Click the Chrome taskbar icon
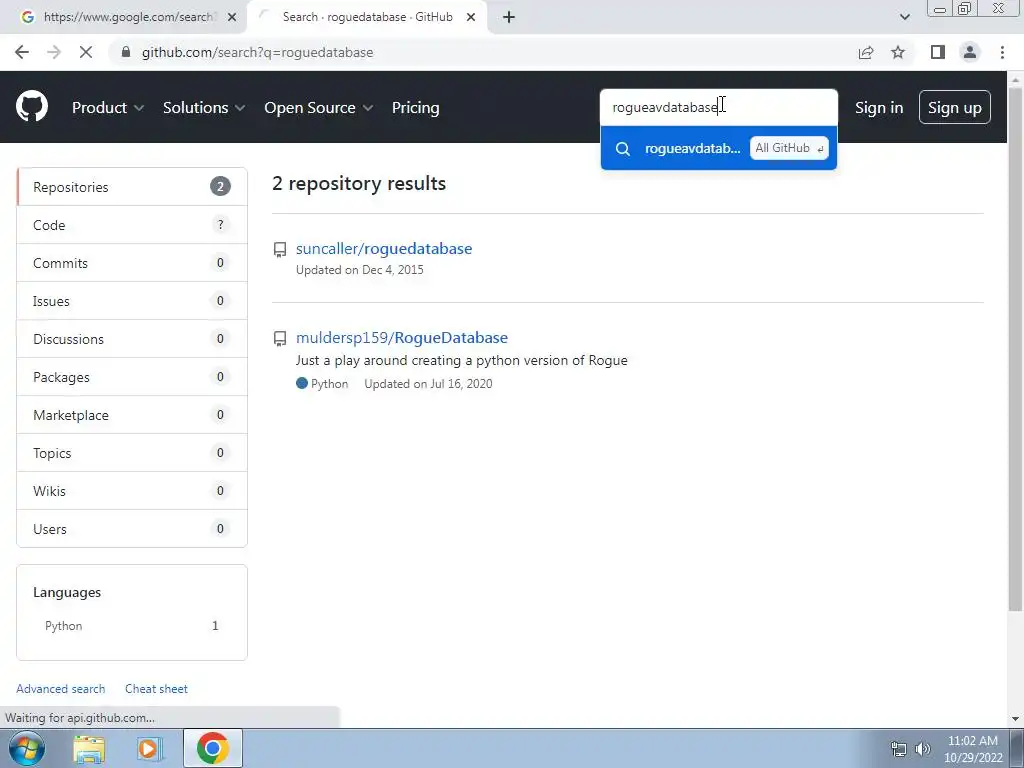Viewport: 1024px width, 768px height. point(212,748)
